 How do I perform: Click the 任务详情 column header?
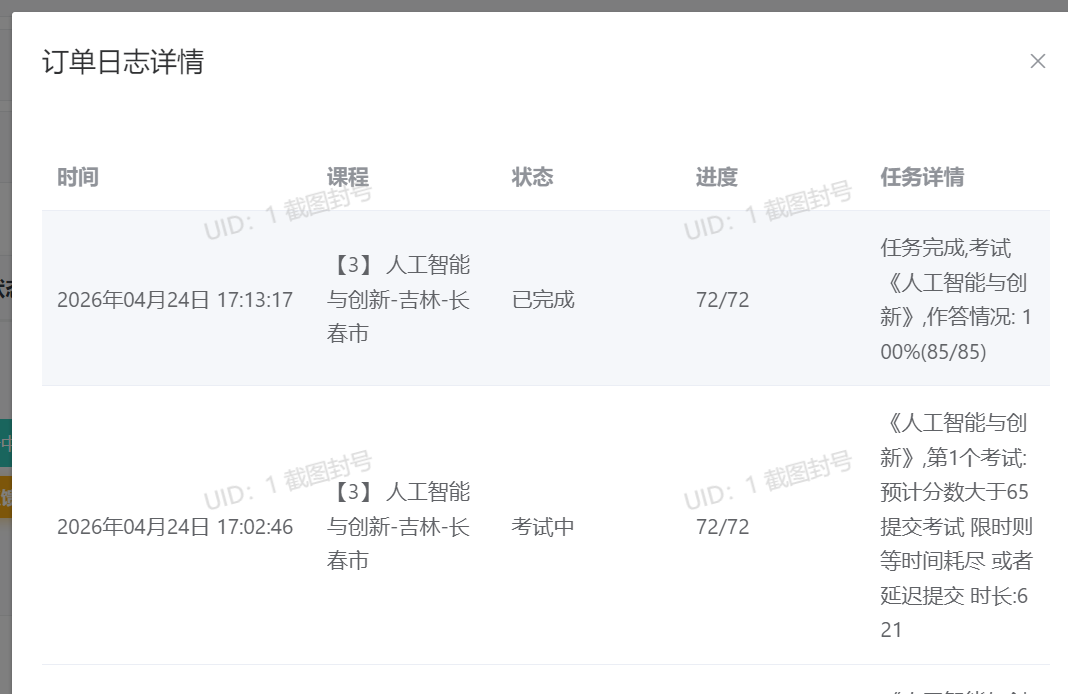922,177
